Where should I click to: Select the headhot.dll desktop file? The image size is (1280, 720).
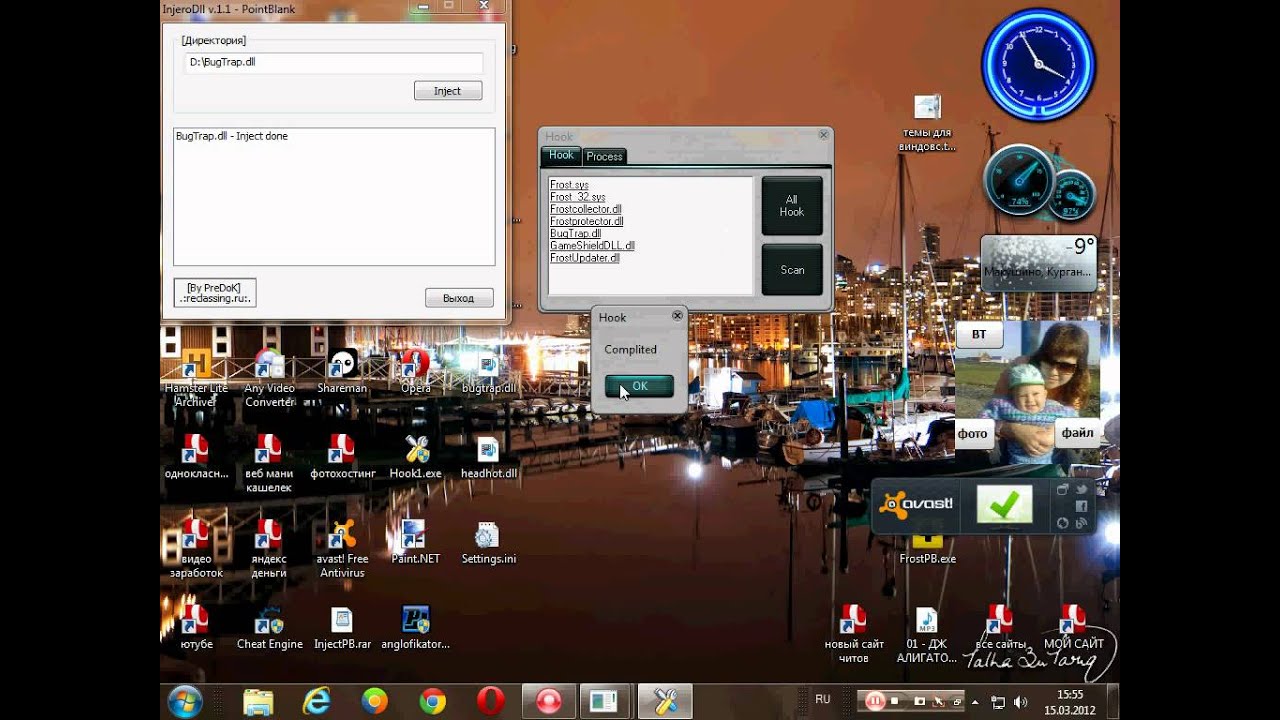488,457
